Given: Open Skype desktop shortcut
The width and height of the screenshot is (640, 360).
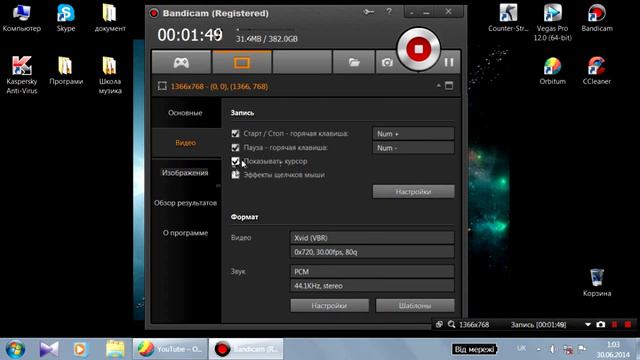Looking at the screenshot, I should [x=66, y=18].
